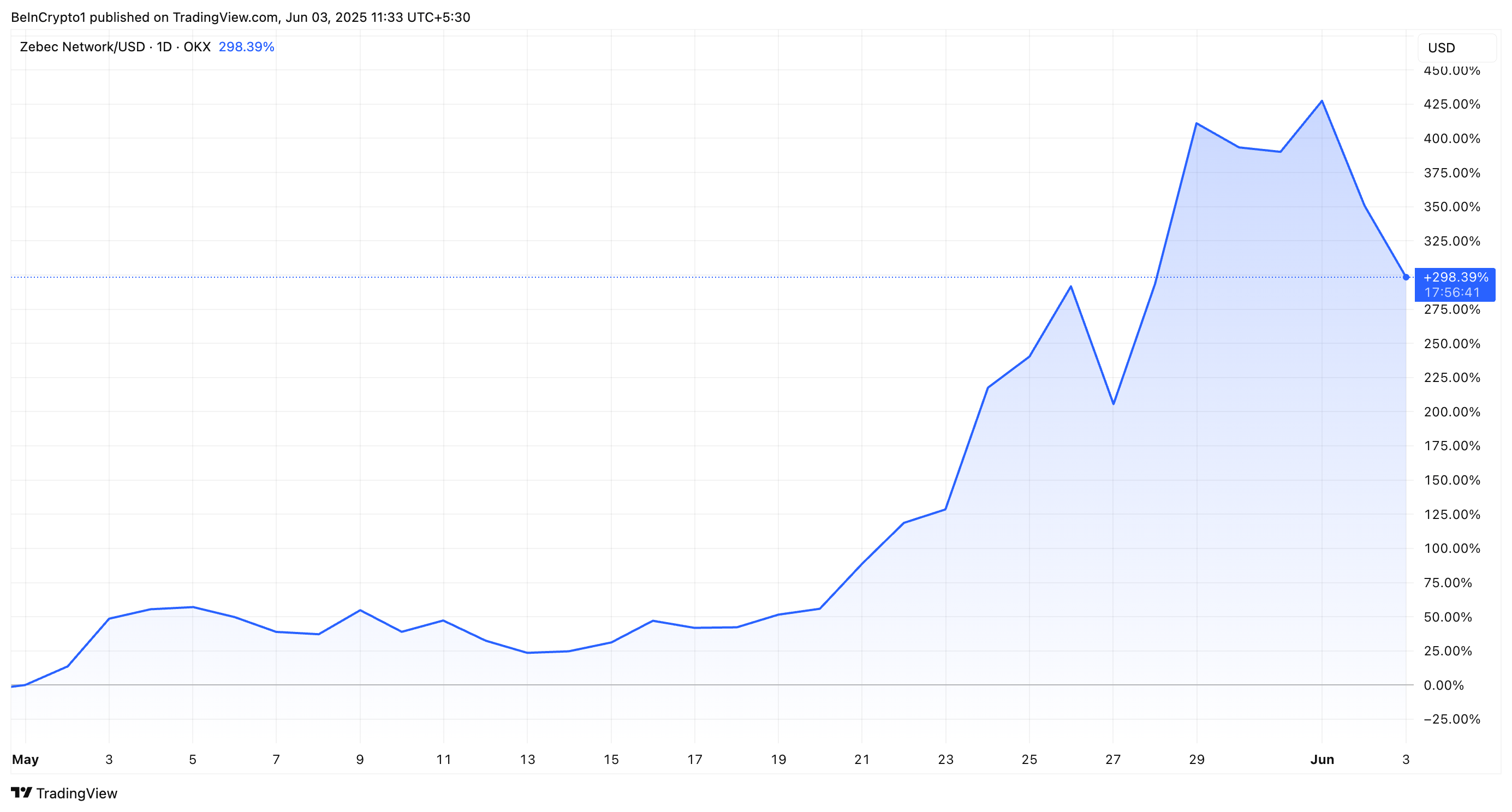Screen dimensions: 1512x812
Task: Click the 0.00% price scale label
Action: 1443,685
